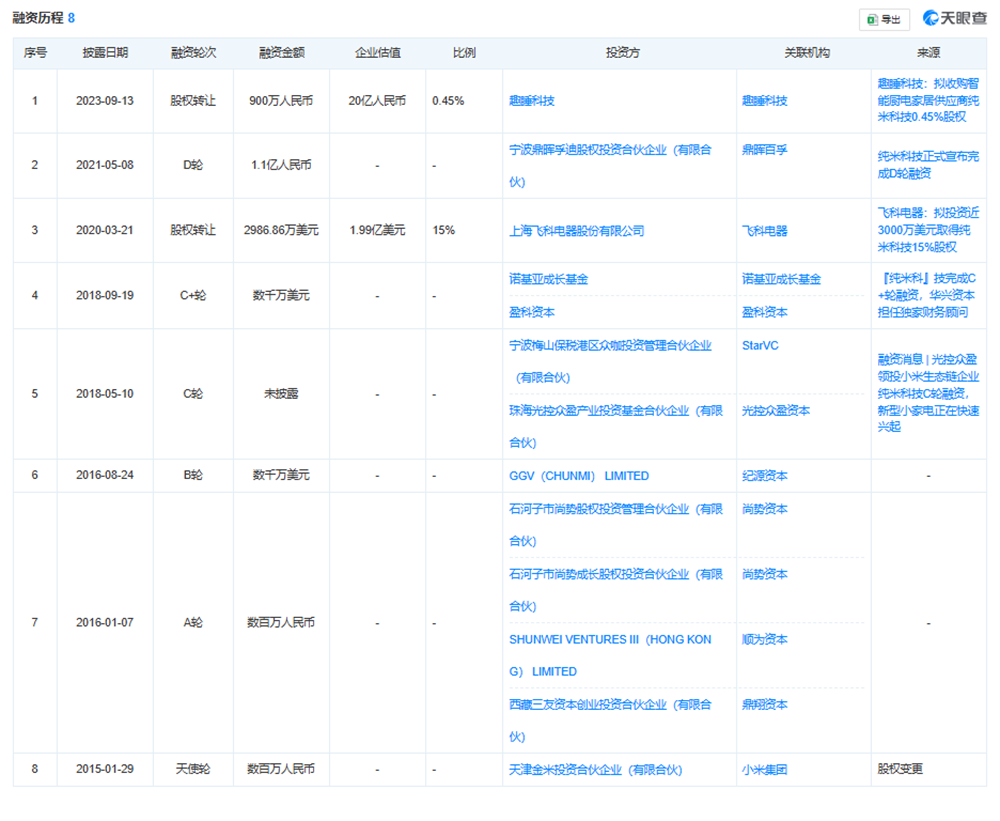Screen dimensions: 1000x821
Task: Open investor 石河子市尚势股权投资管理合伙企业
Action: (615, 525)
